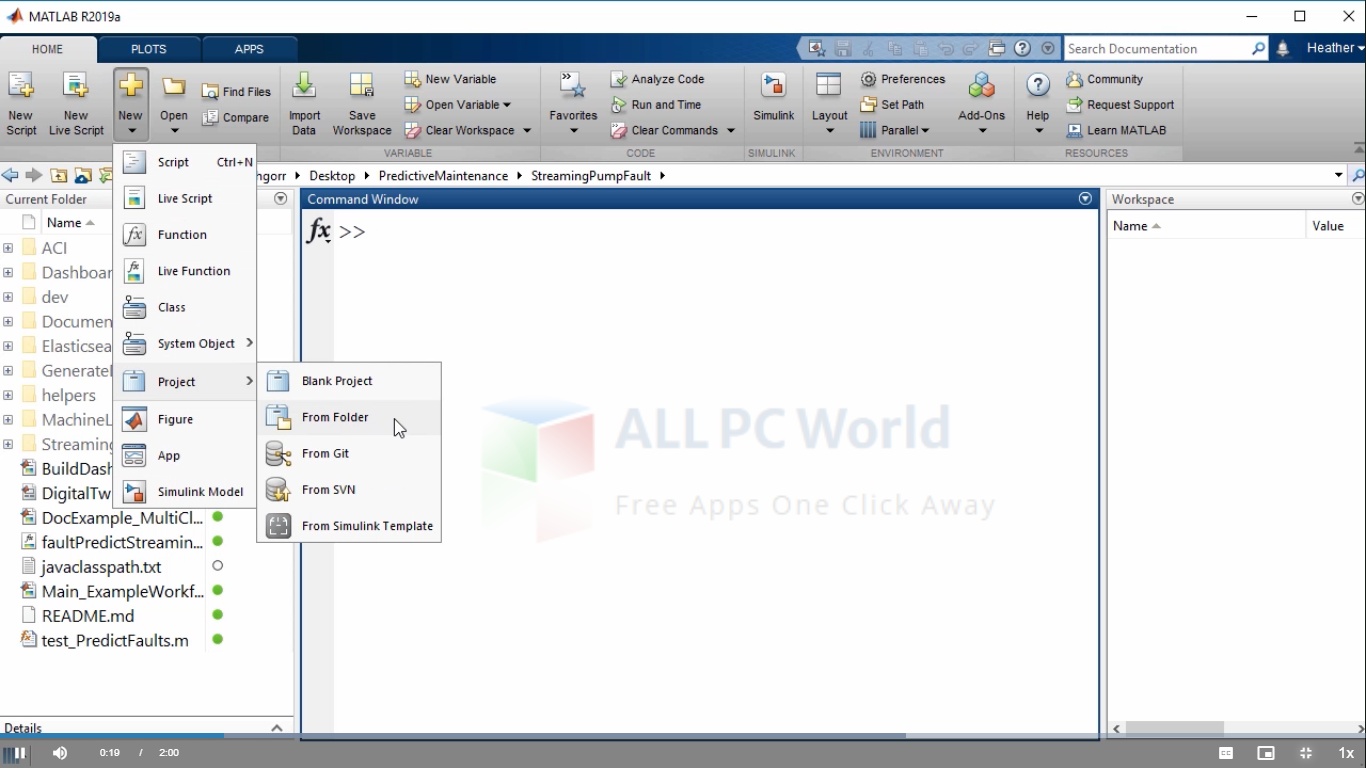This screenshot has height=768, width=1366.
Task: Select From Folder in the Project submenu
Action: [x=349, y=417]
